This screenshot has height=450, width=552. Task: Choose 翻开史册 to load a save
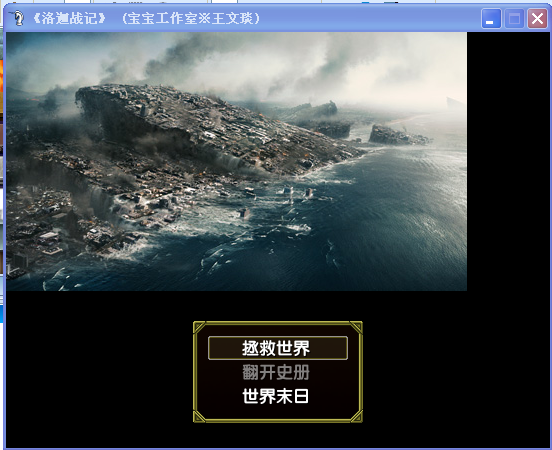pos(276,372)
